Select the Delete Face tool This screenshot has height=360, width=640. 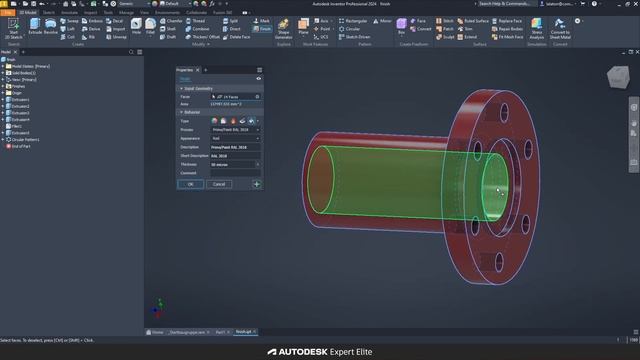point(237,37)
